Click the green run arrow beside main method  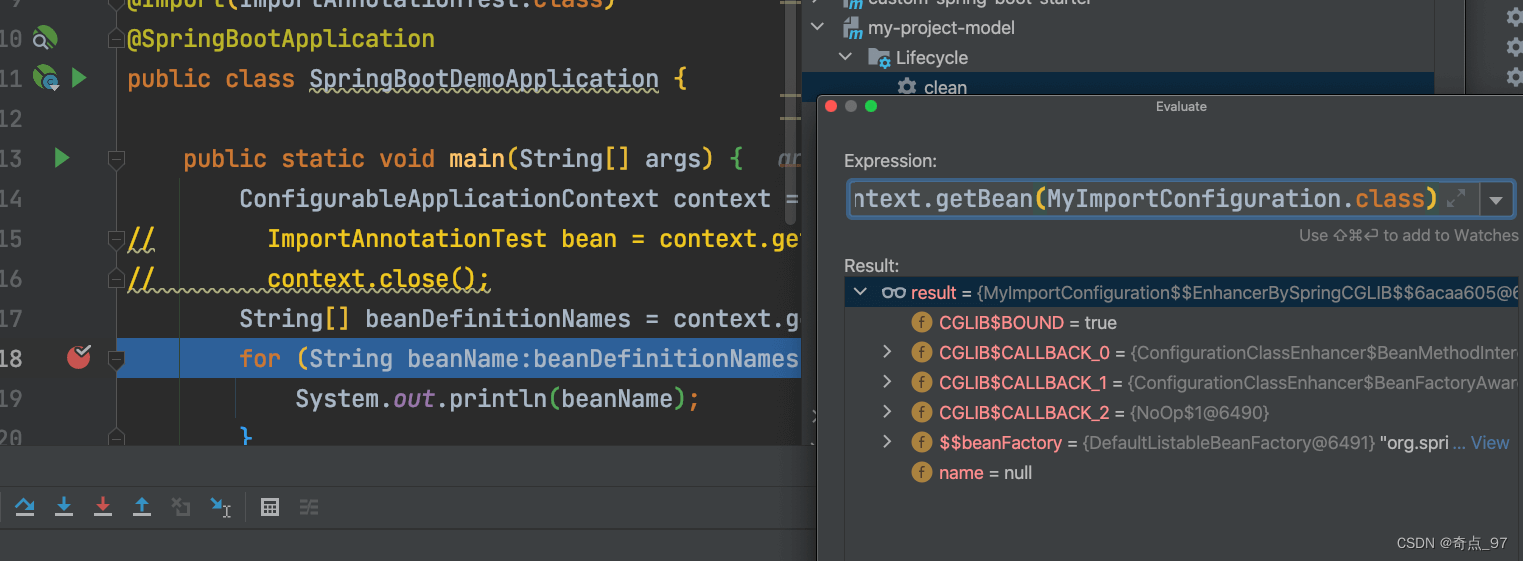(x=62, y=158)
